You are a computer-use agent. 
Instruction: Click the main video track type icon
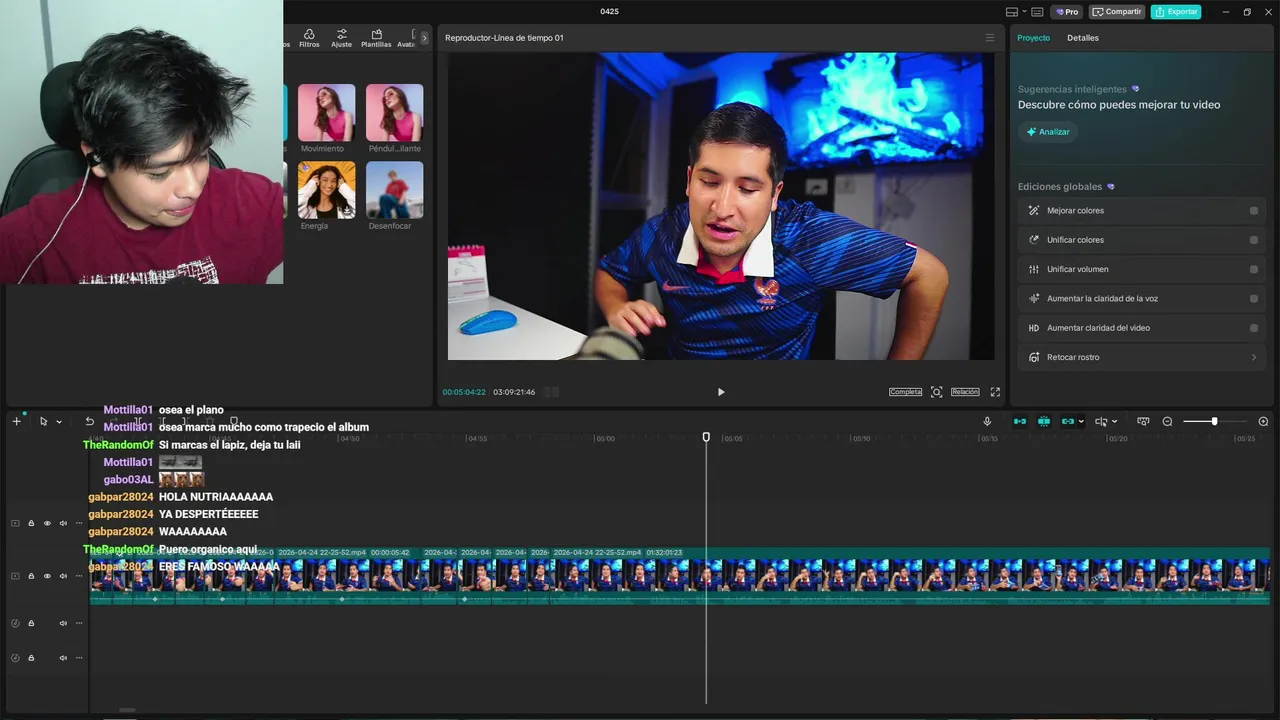pyautogui.click(x=15, y=576)
